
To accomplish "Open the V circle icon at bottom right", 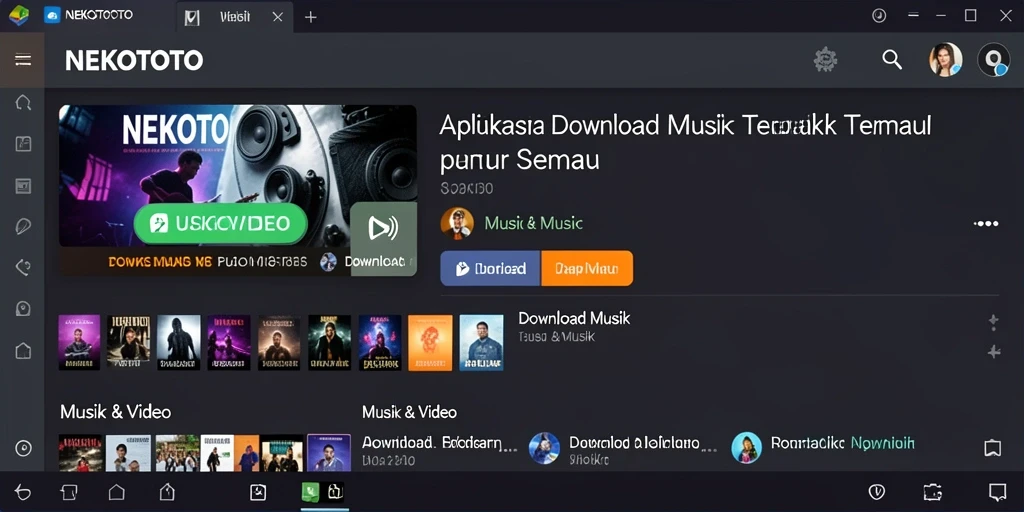I will [876, 492].
